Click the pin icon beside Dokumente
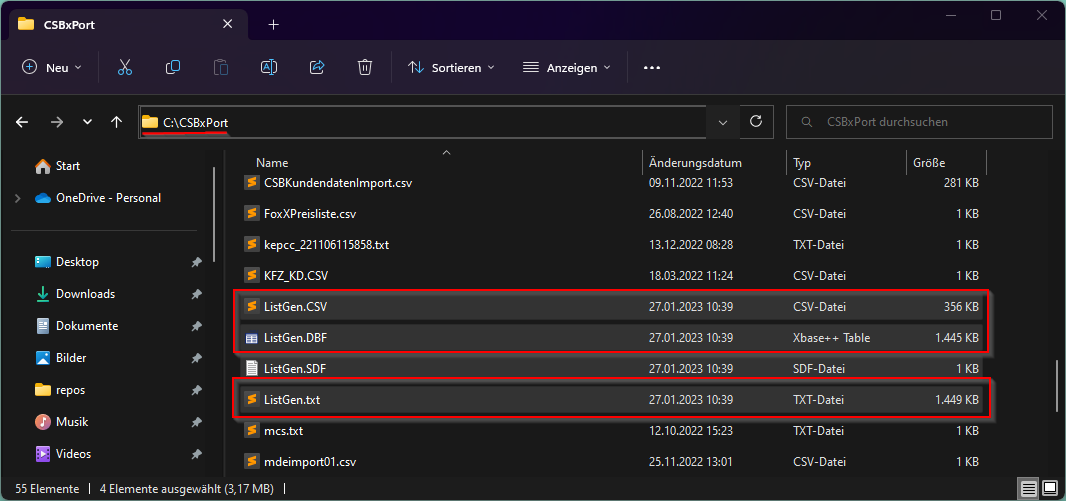The width and height of the screenshot is (1066, 501). coord(196,326)
